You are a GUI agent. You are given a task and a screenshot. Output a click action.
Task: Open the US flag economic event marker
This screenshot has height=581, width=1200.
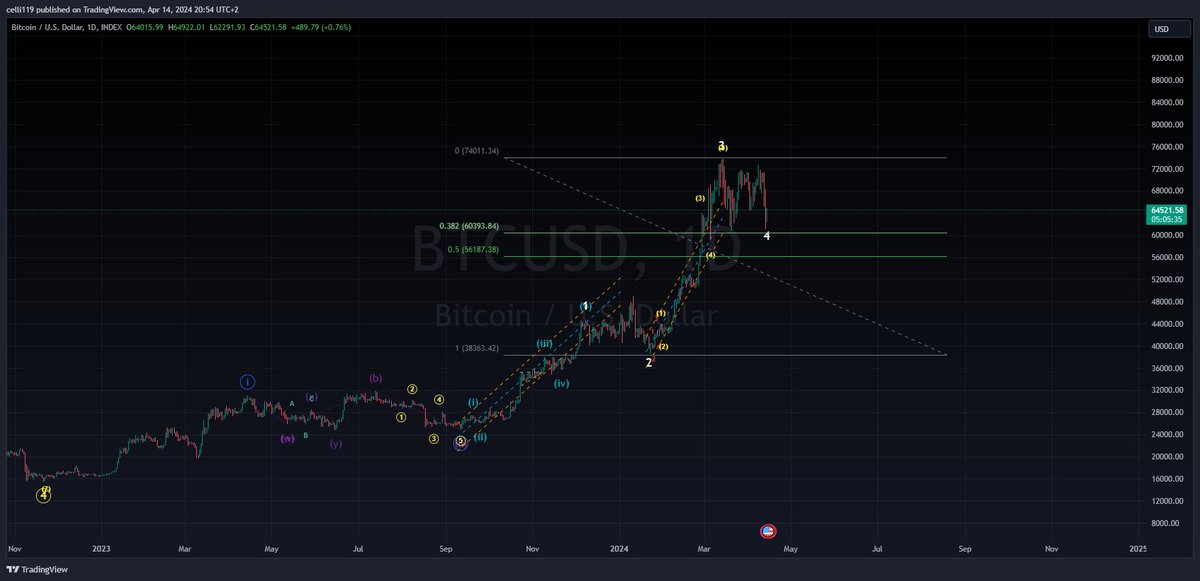click(767, 530)
